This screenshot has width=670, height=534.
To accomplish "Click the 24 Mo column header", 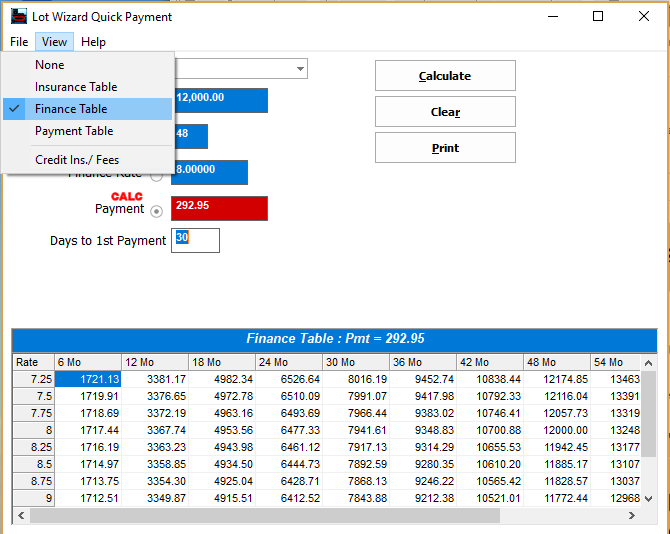I will 289,362.
